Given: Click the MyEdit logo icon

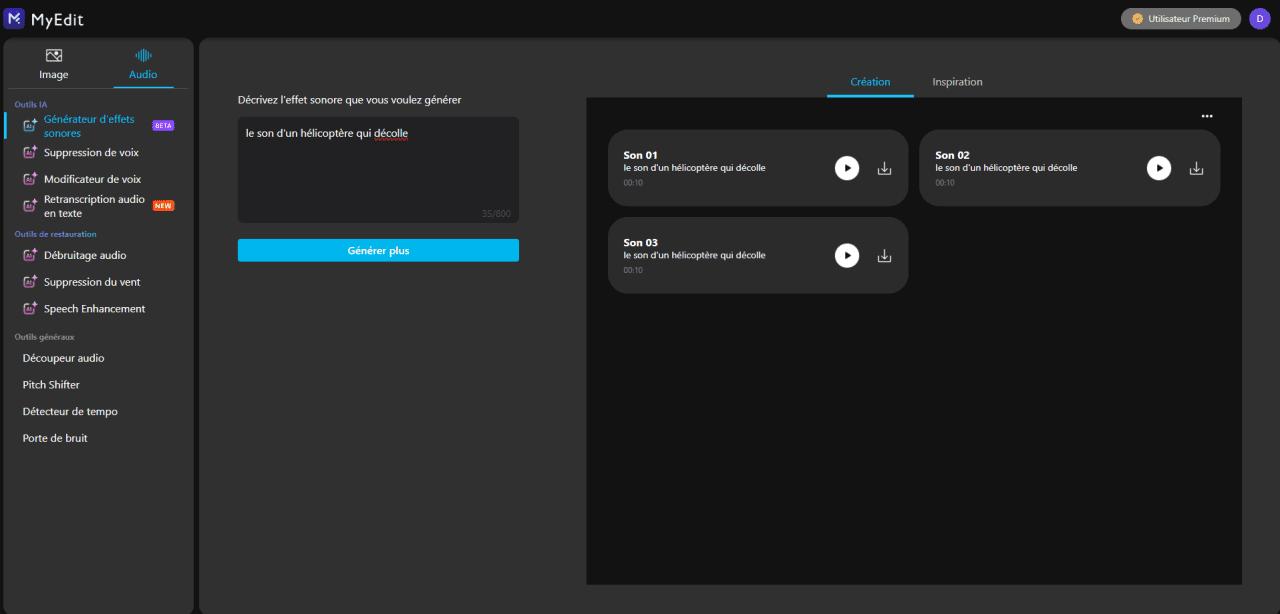Looking at the screenshot, I should click(x=14, y=18).
